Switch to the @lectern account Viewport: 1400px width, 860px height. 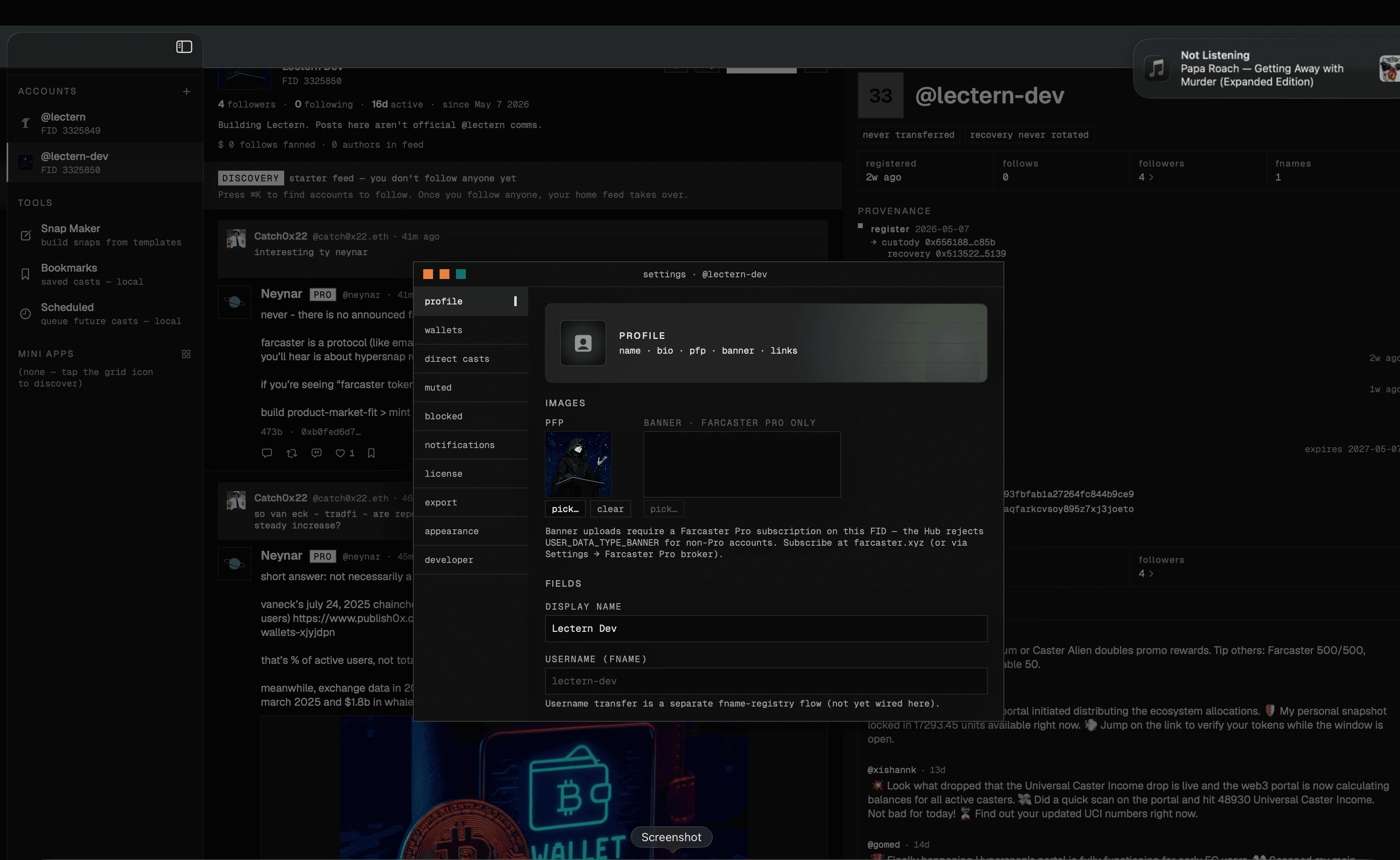[105, 123]
